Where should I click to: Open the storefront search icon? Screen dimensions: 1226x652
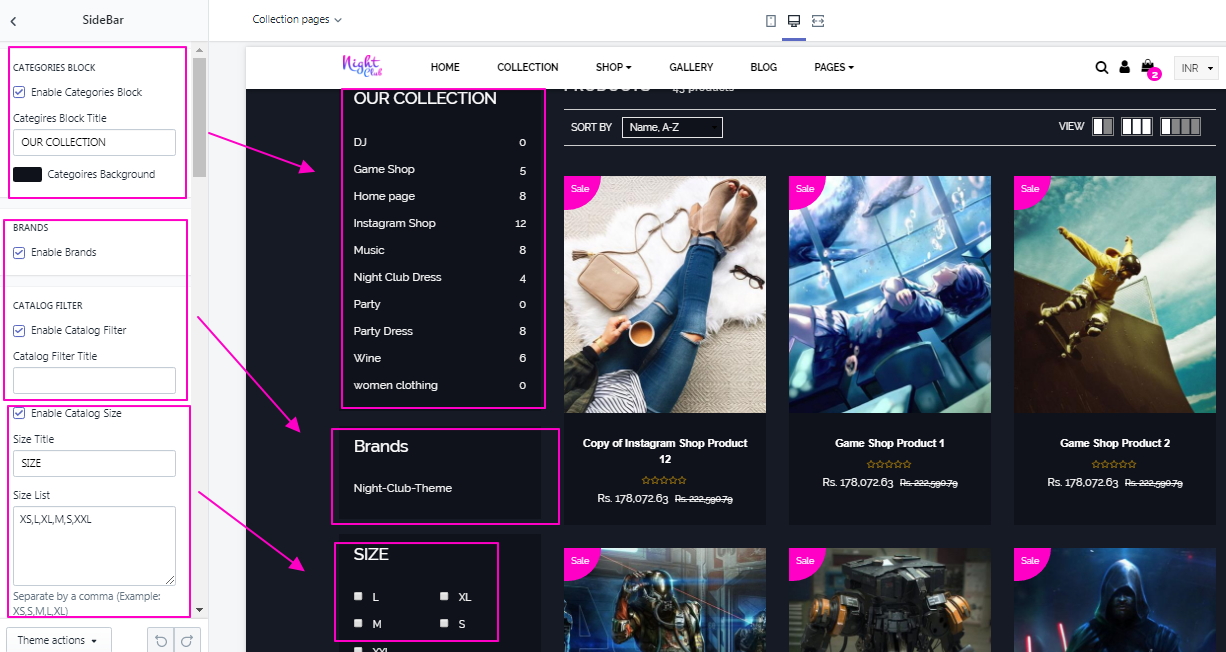(1101, 68)
